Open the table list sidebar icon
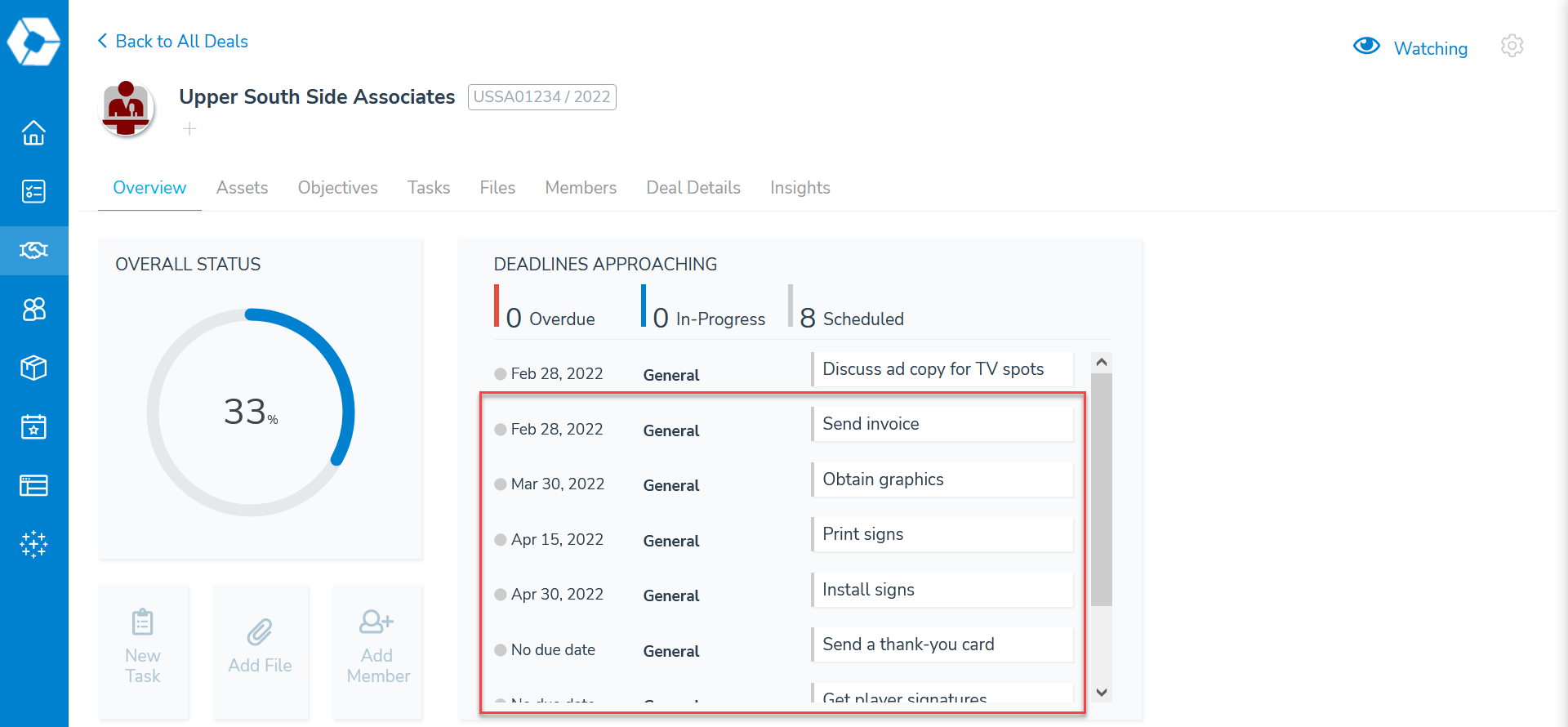Image resolution: width=1568 pixels, height=727 pixels. [x=33, y=485]
